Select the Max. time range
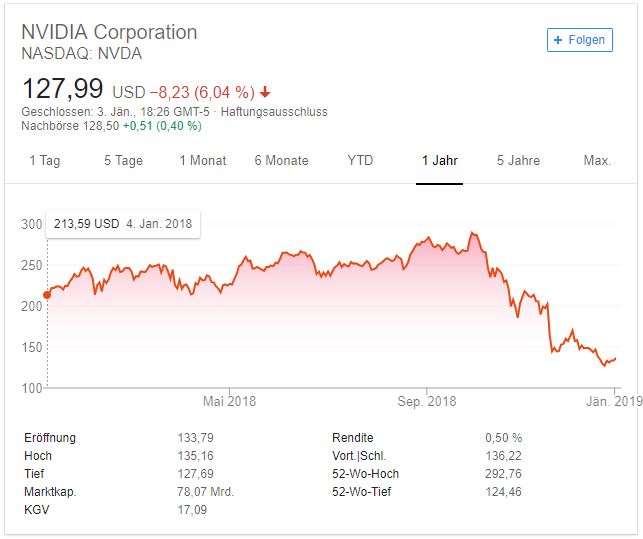Viewport: 643px width, 539px height. (x=597, y=161)
